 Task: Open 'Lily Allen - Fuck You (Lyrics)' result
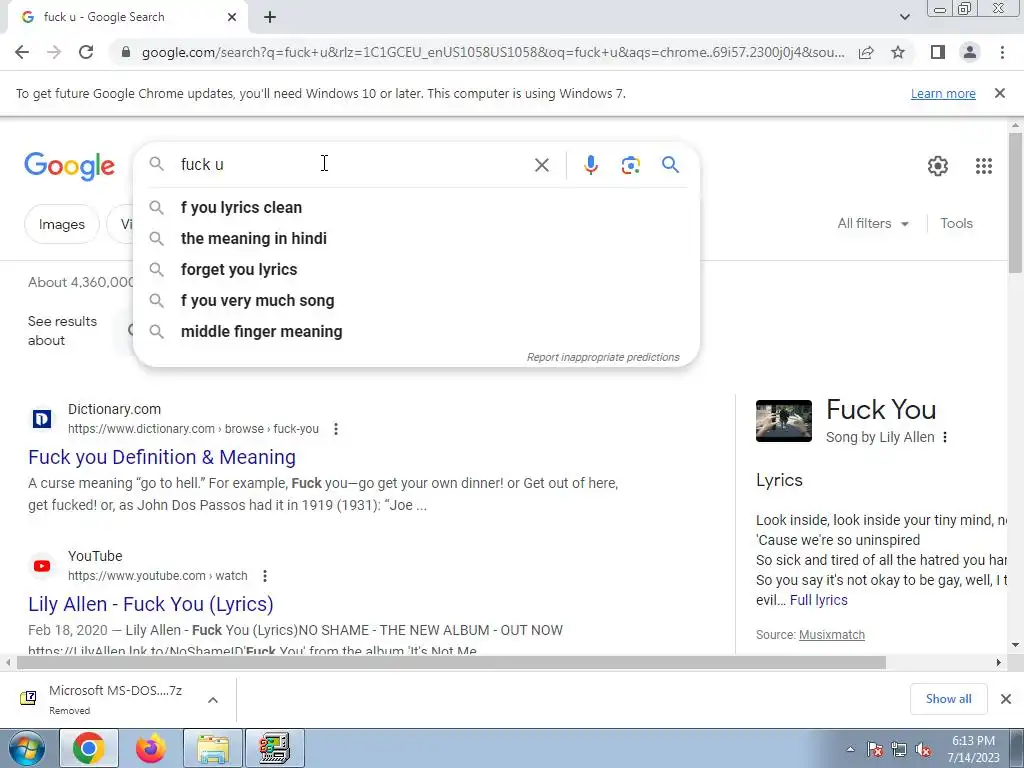coord(151,604)
